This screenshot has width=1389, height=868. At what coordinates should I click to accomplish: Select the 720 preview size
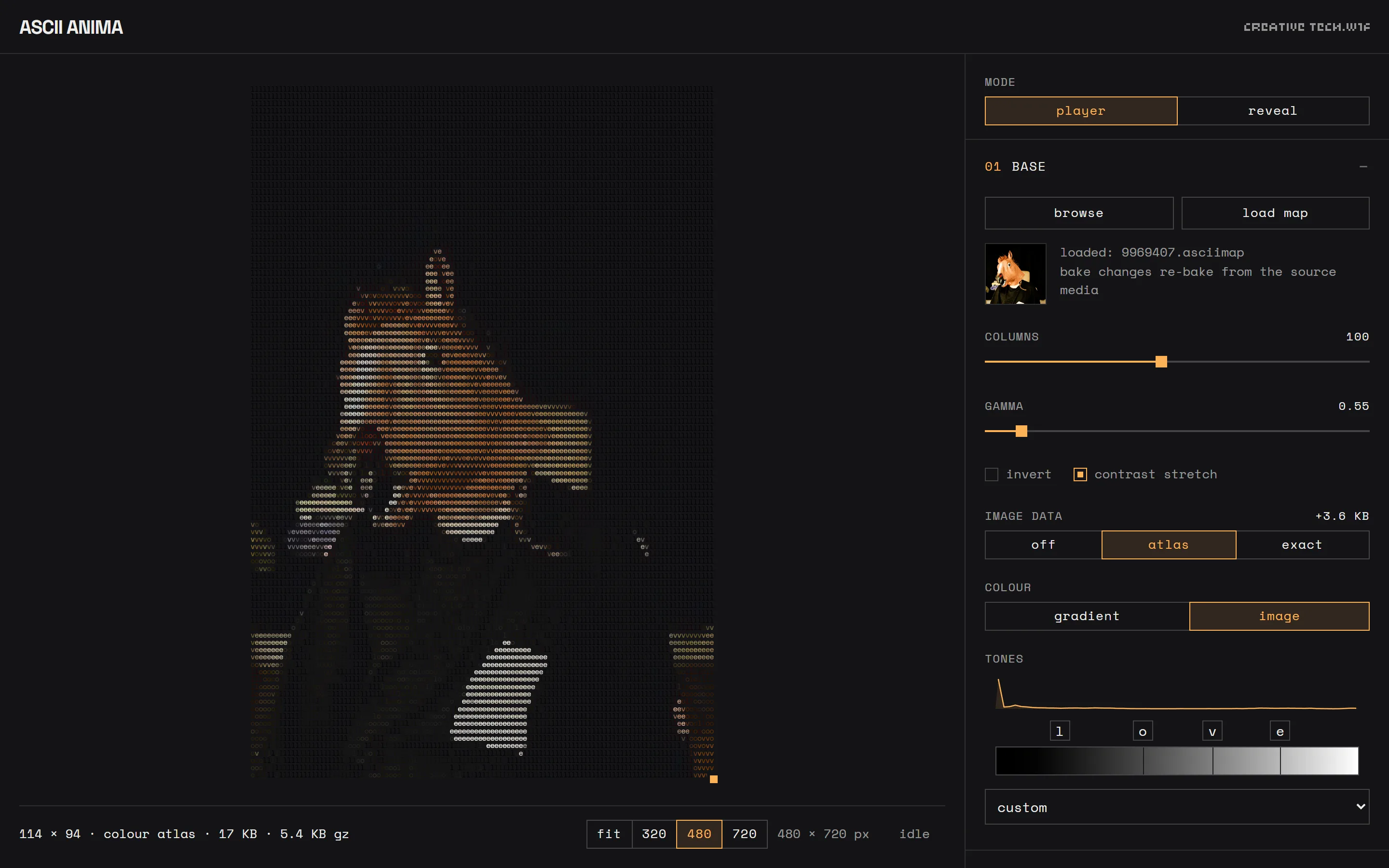pos(745,834)
